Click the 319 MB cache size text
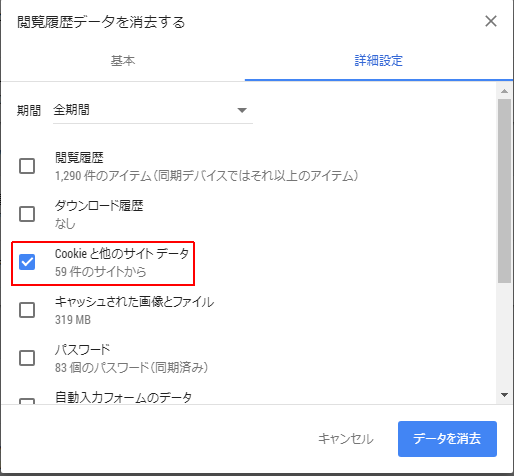514x476 pixels. [73, 320]
